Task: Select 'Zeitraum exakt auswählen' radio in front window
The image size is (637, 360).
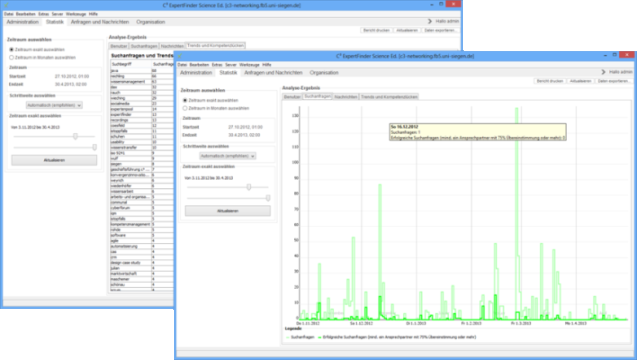Action: 185,100
